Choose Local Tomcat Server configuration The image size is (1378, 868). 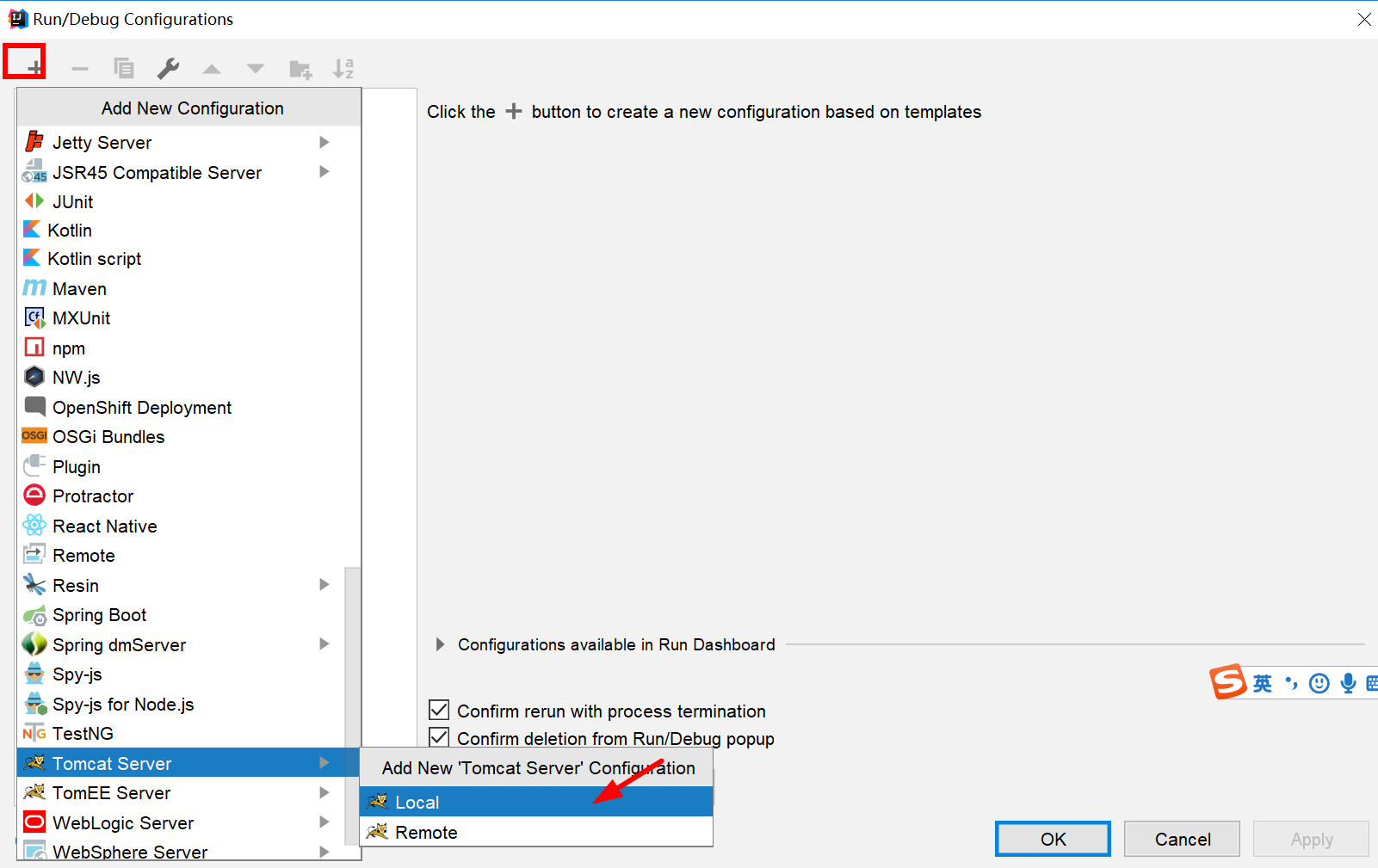(x=536, y=802)
